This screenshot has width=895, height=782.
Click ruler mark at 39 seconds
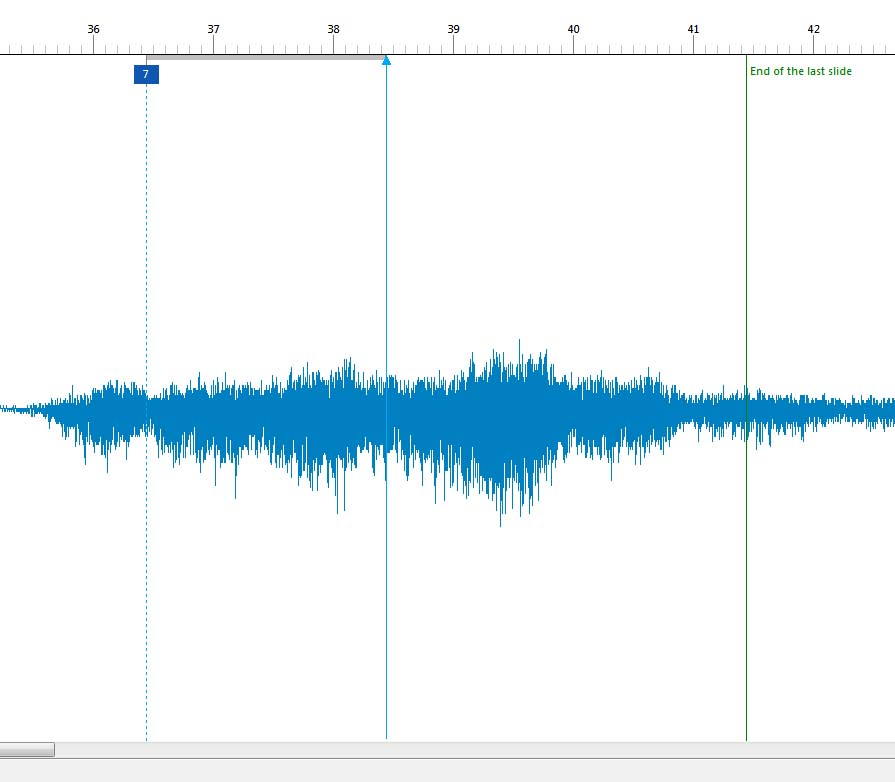tap(453, 29)
